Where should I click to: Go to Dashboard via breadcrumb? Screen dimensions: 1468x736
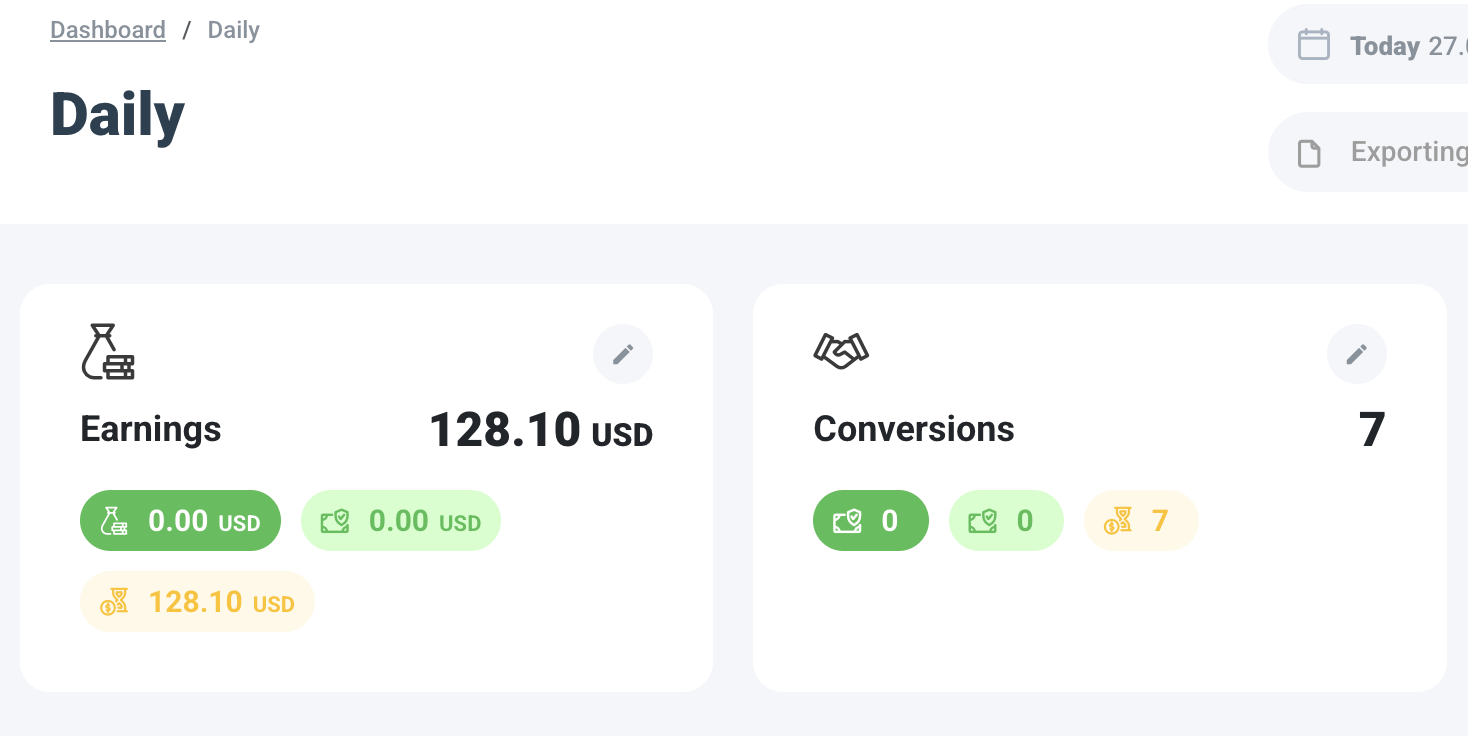(108, 30)
